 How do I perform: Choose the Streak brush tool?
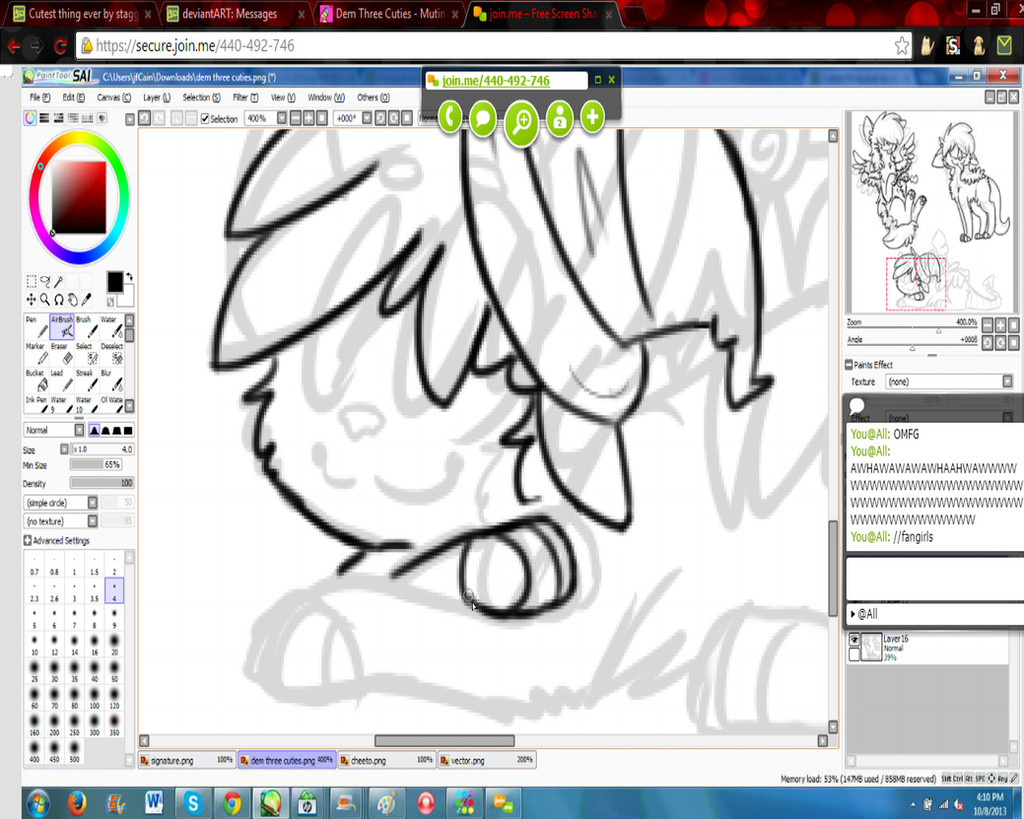click(87, 381)
